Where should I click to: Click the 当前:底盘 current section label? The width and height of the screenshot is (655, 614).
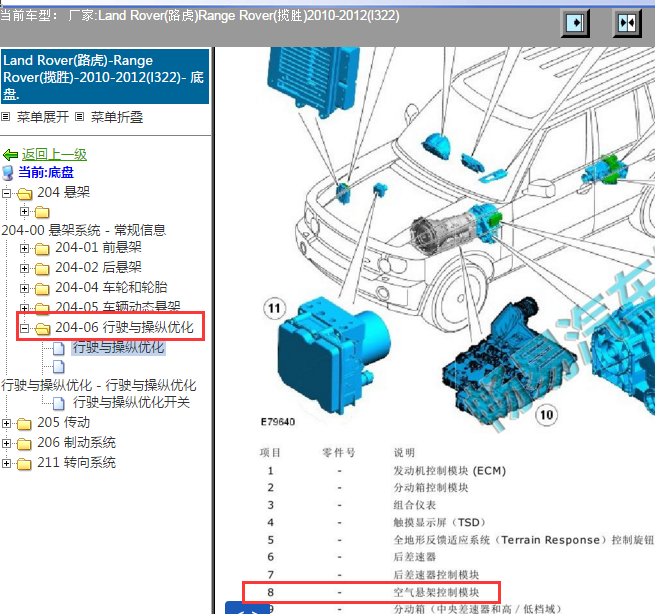point(46,172)
